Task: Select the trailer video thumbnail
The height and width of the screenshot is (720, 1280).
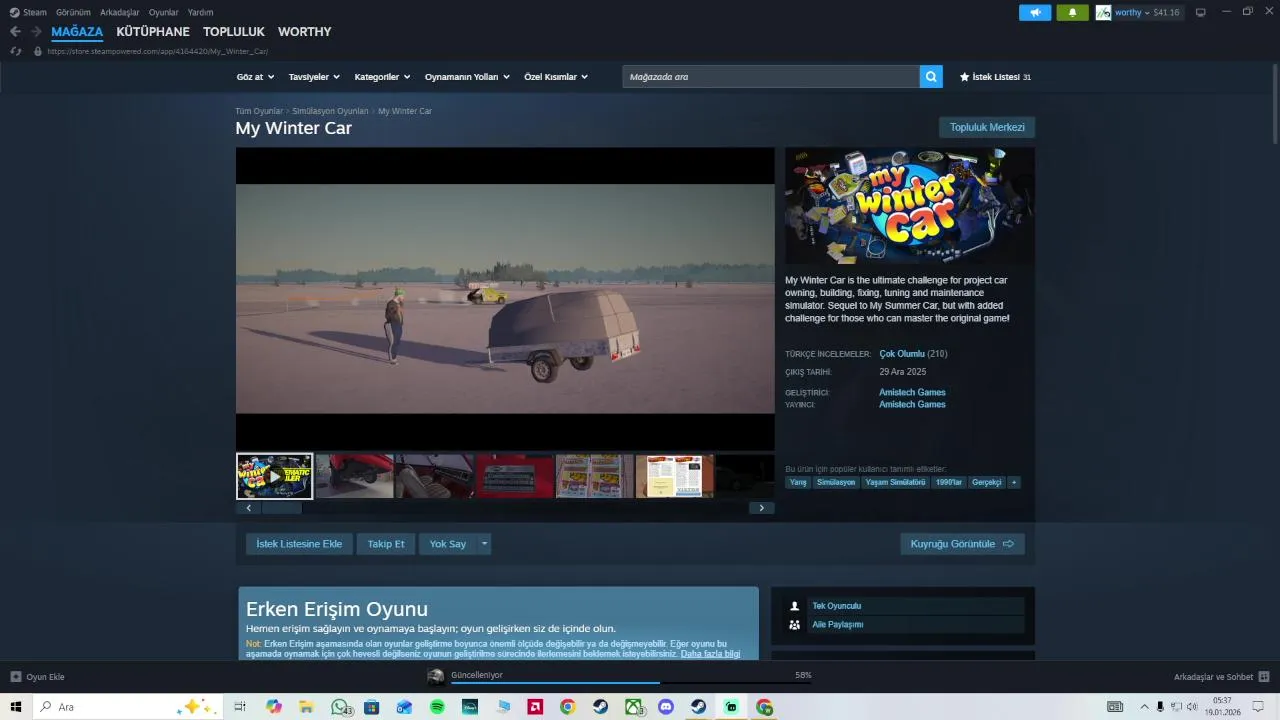Action: (x=274, y=476)
